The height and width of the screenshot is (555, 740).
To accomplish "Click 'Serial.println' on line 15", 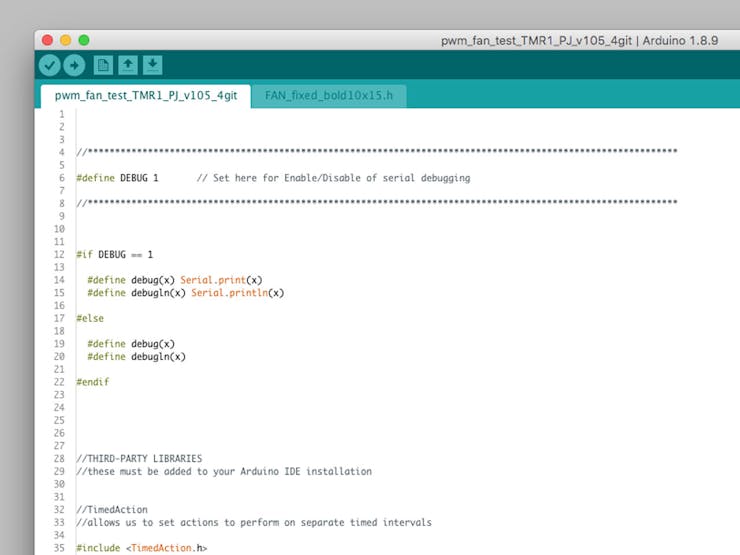I will [x=229, y=293].
